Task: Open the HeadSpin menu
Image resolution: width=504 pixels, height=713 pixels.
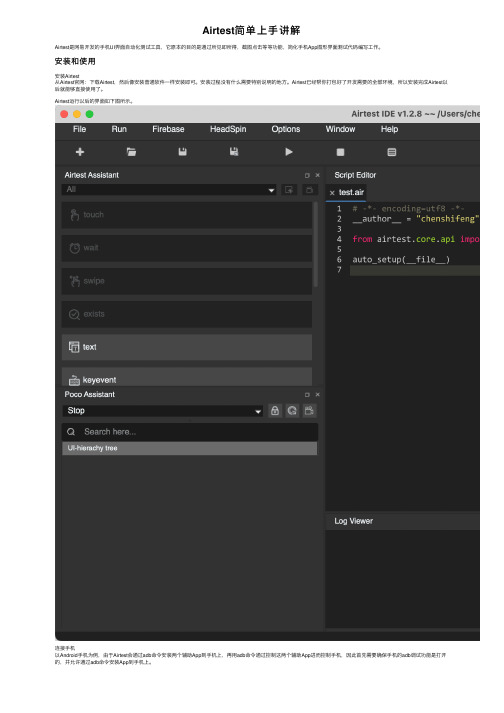Action: 228,129
